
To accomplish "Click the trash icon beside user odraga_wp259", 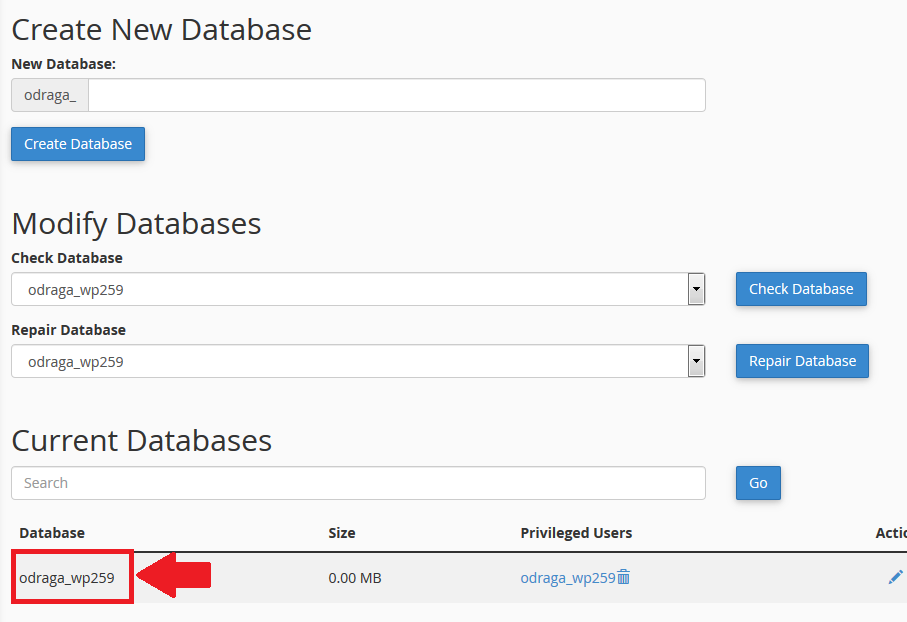I will [x=624, y=577].
